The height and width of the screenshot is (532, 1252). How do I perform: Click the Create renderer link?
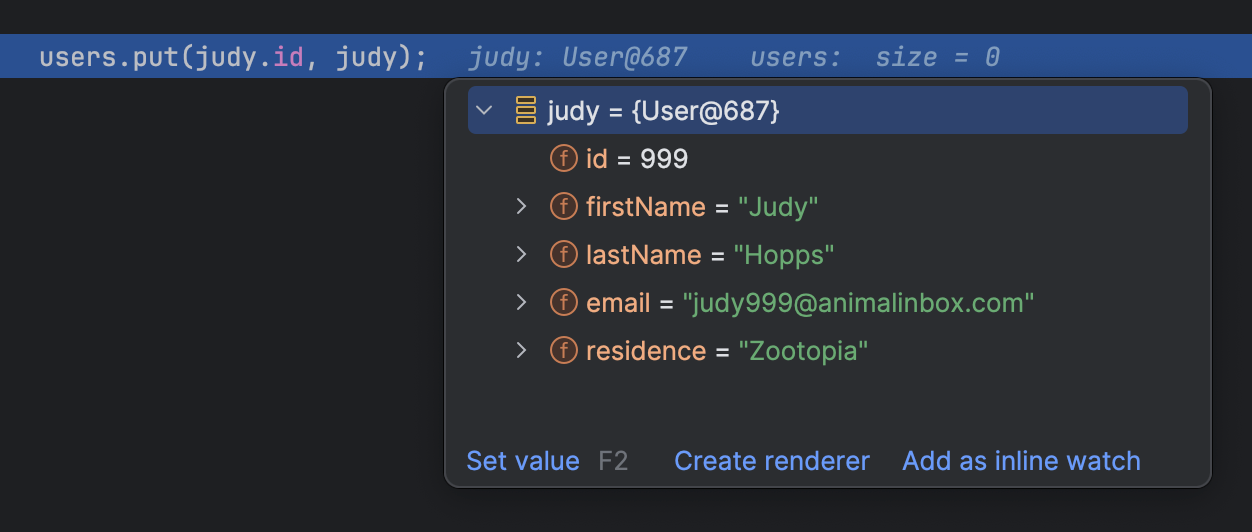pyautogui.click(x=772, y=461)
